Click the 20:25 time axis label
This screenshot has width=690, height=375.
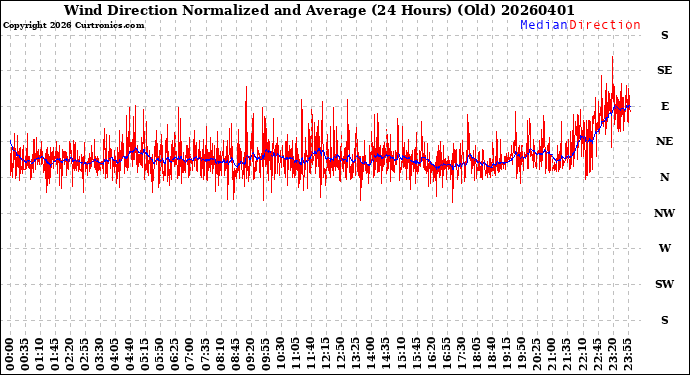[536, 354]
